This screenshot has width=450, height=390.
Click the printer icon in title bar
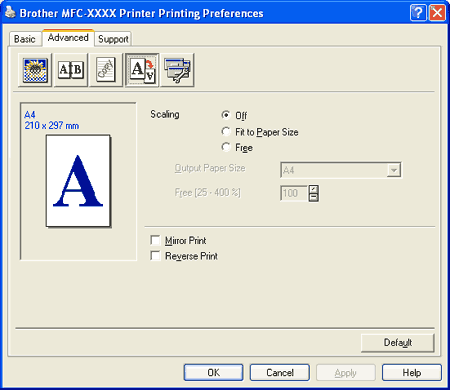(x=10, y=12)
